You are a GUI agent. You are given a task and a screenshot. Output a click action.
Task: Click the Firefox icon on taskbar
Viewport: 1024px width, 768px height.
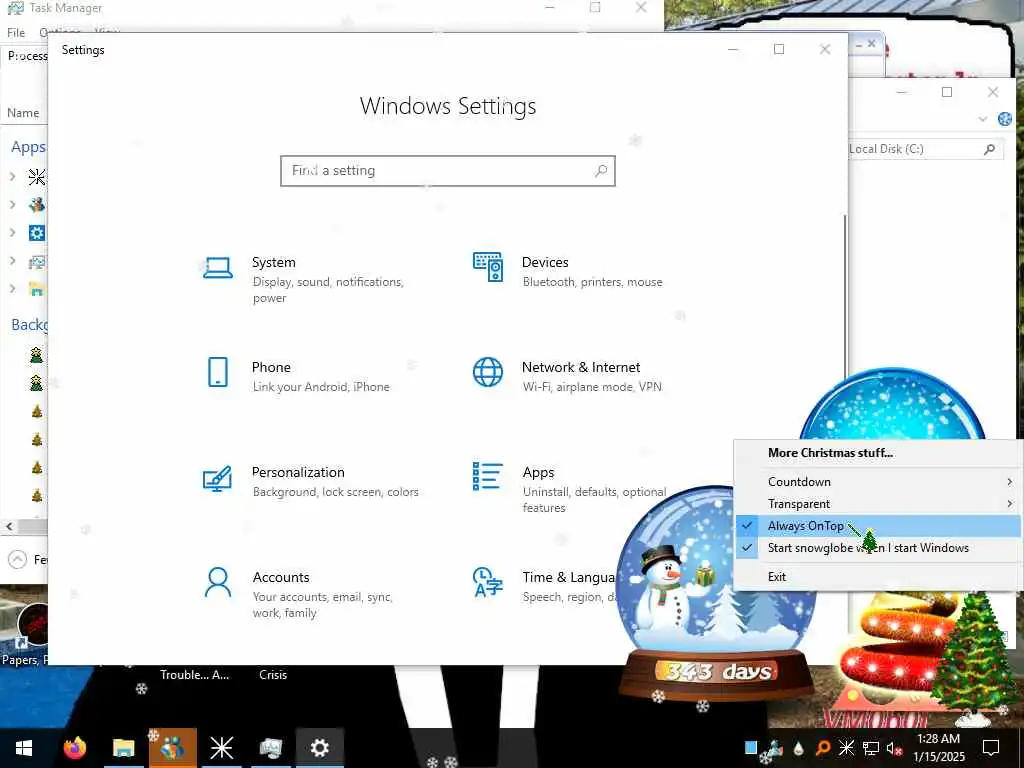pyautogui.click(x=74, y=748)
